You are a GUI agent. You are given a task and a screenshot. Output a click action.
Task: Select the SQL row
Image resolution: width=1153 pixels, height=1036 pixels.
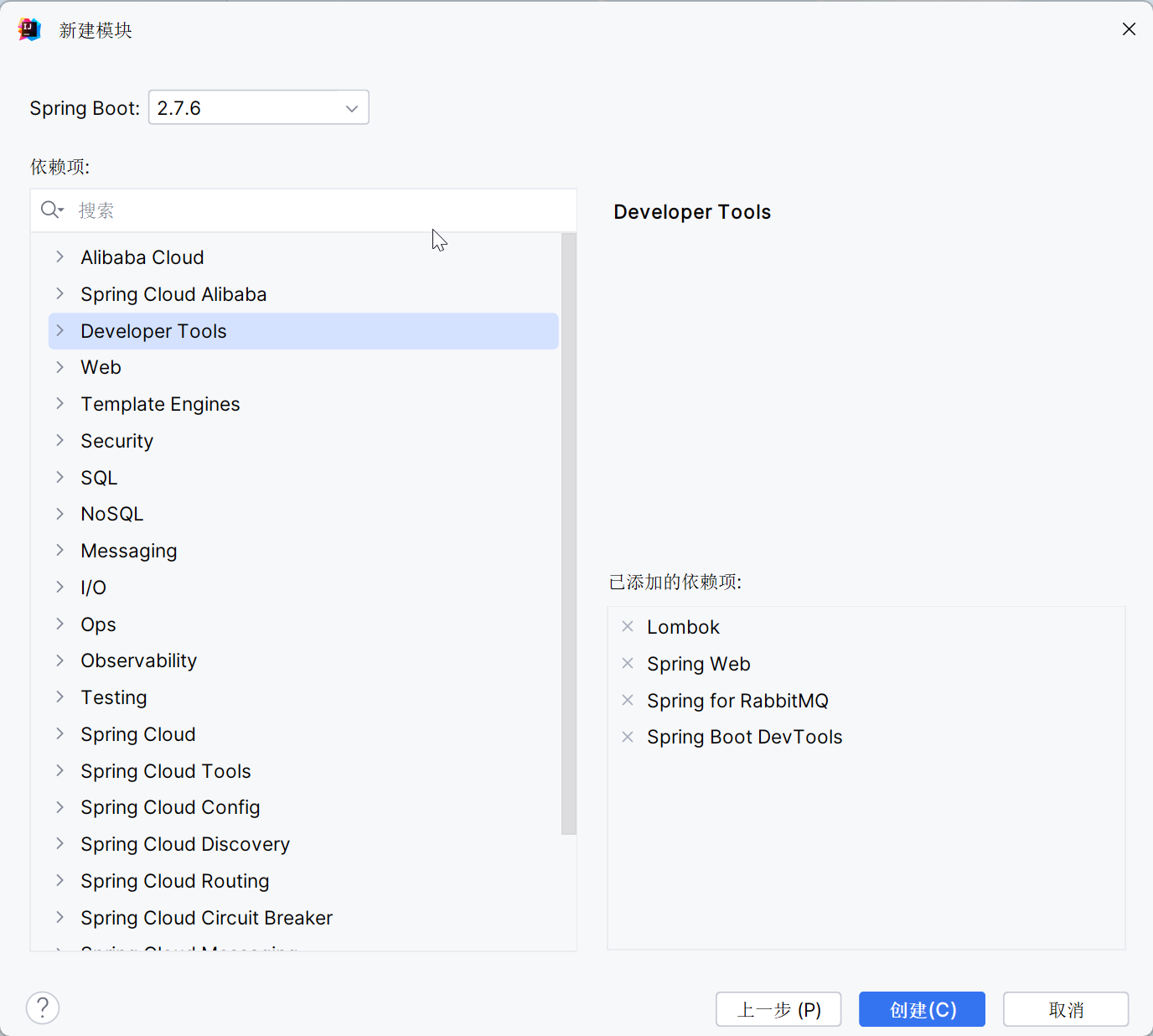tap(303, 478)
